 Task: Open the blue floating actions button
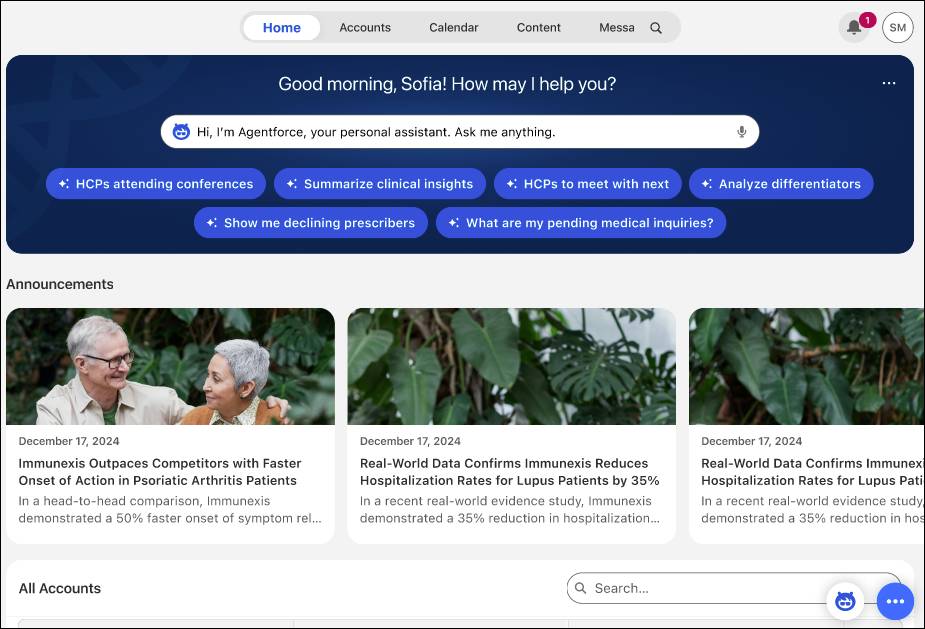[895, 601]
